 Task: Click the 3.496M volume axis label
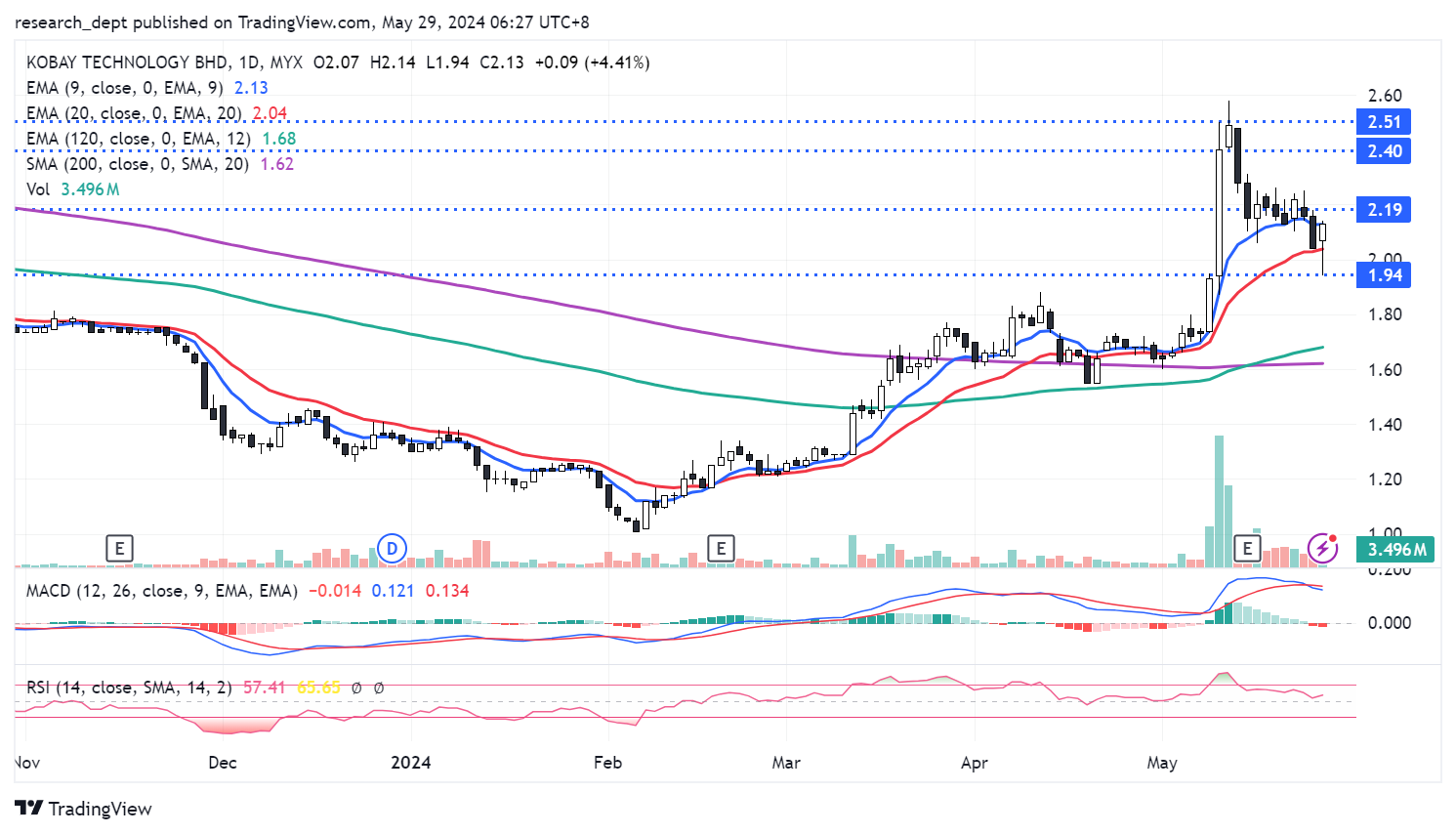(x=1395, y=550)
